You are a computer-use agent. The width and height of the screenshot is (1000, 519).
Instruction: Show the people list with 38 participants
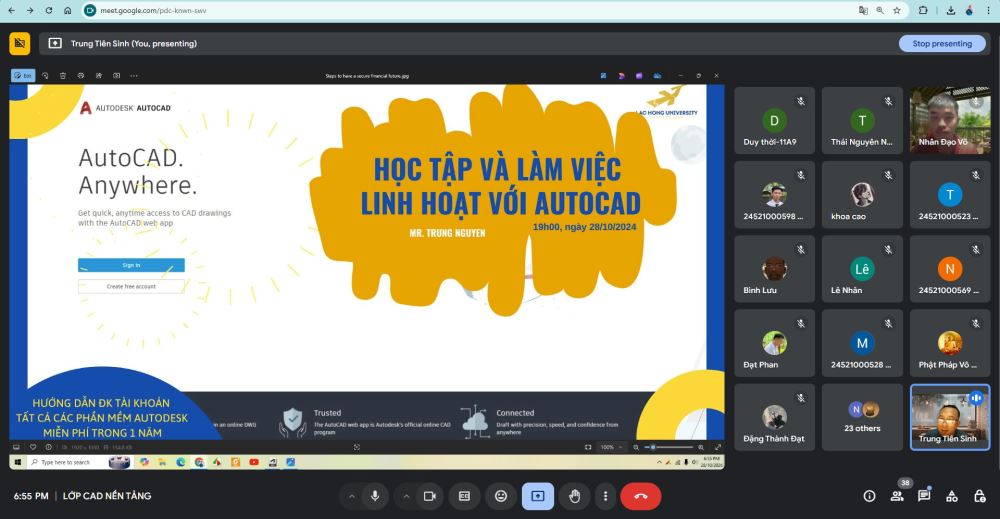click(x=897, y=496)
